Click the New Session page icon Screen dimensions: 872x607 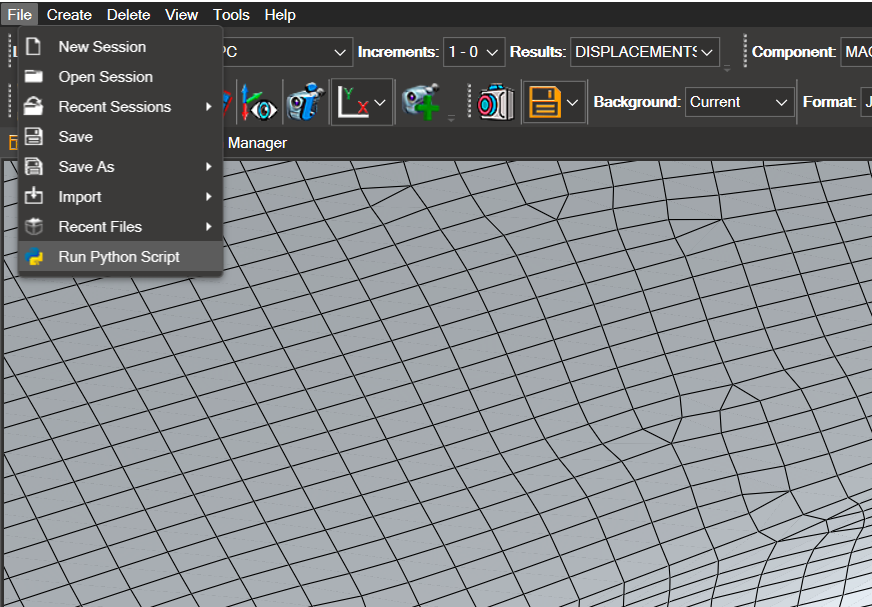34,47
